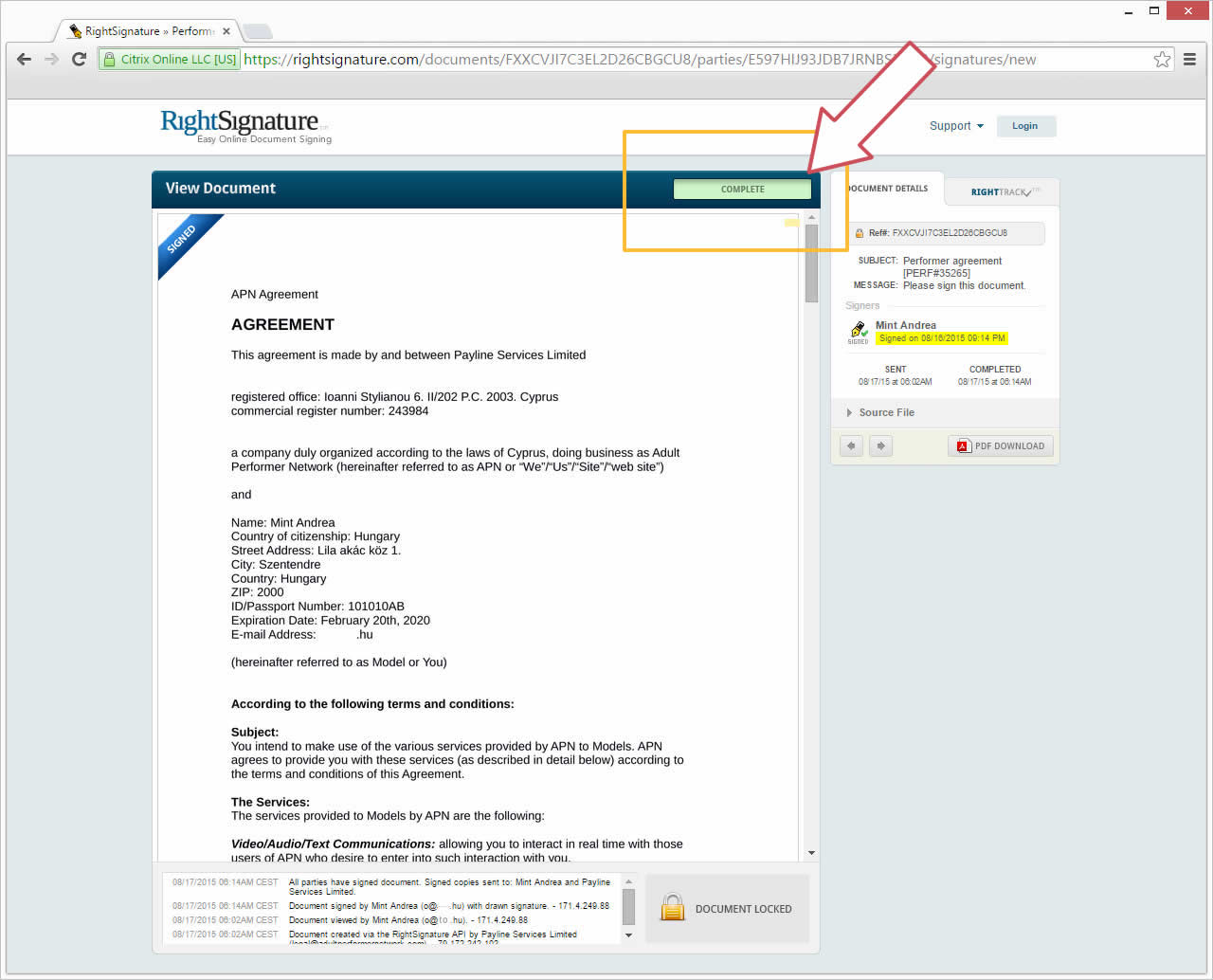Click the Ref# FXXCVJI7C3EL2D26CBGCU8 field
The width and height of the screenshot is (1213, 980).
pos(946,233)
